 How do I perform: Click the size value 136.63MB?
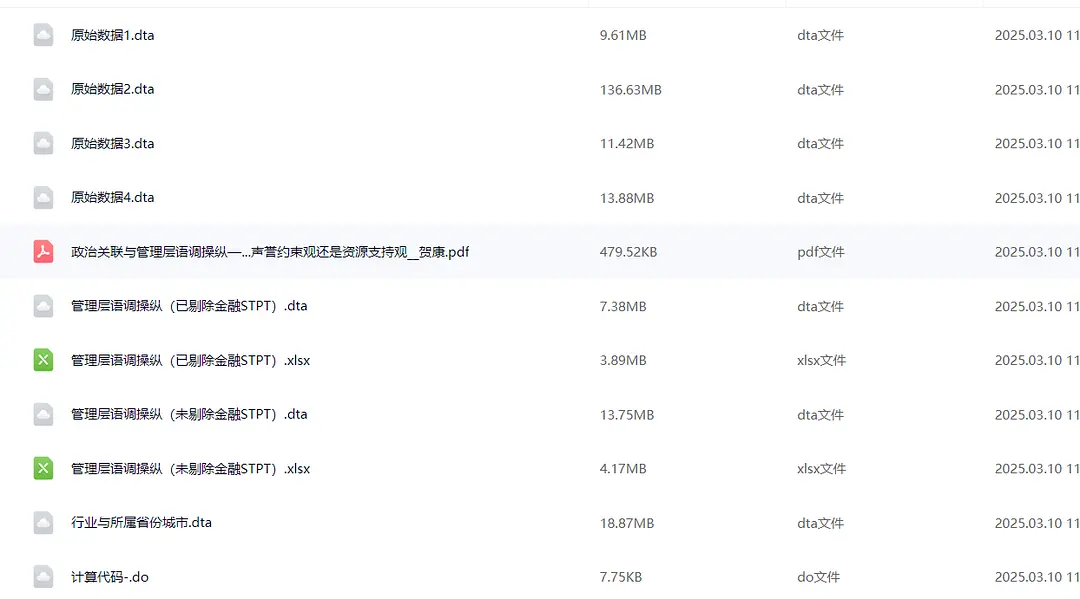(x=630, y=90)
